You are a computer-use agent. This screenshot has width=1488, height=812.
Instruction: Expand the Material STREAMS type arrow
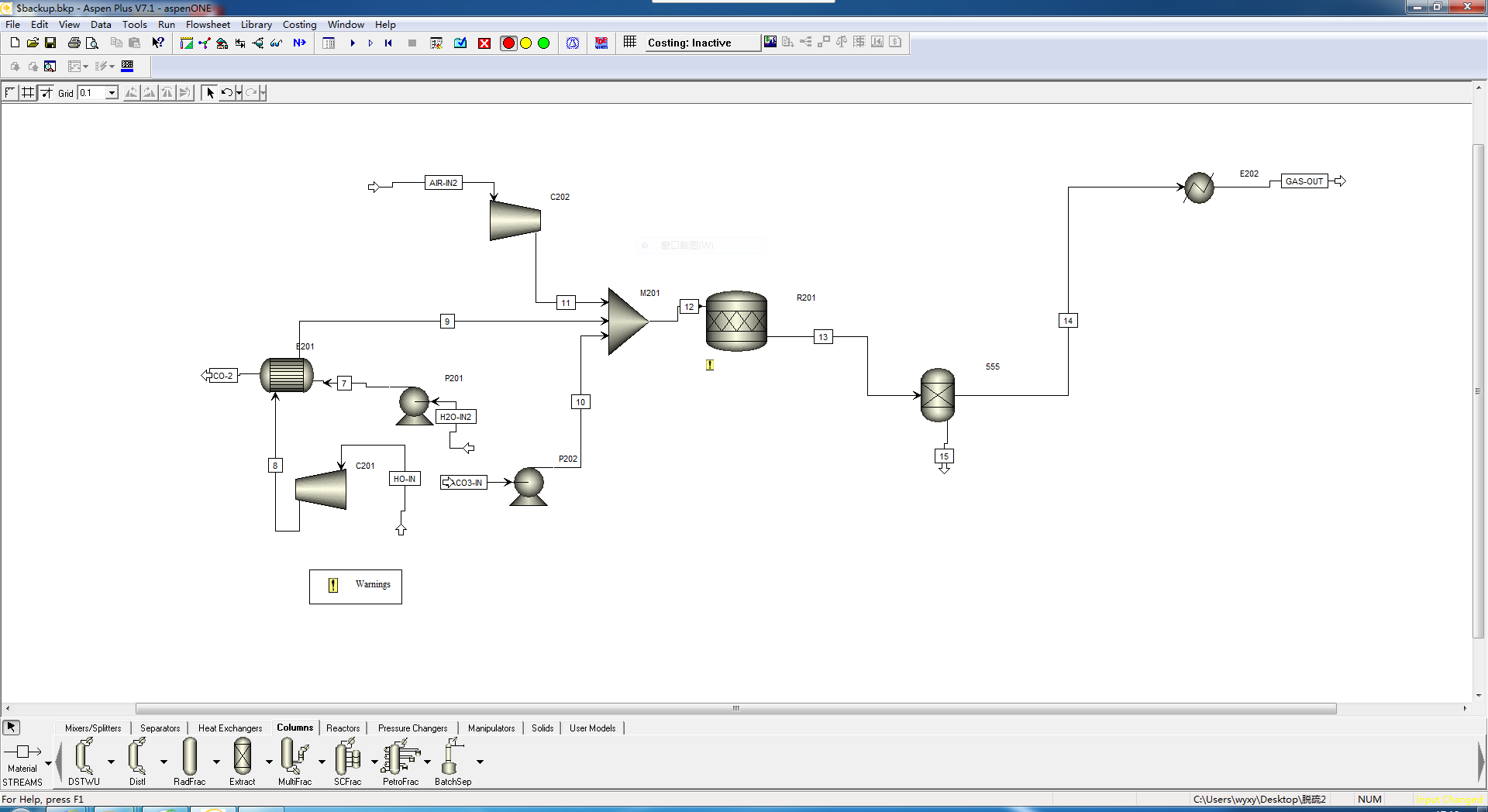pyautogui.click(x=48, y=763)
